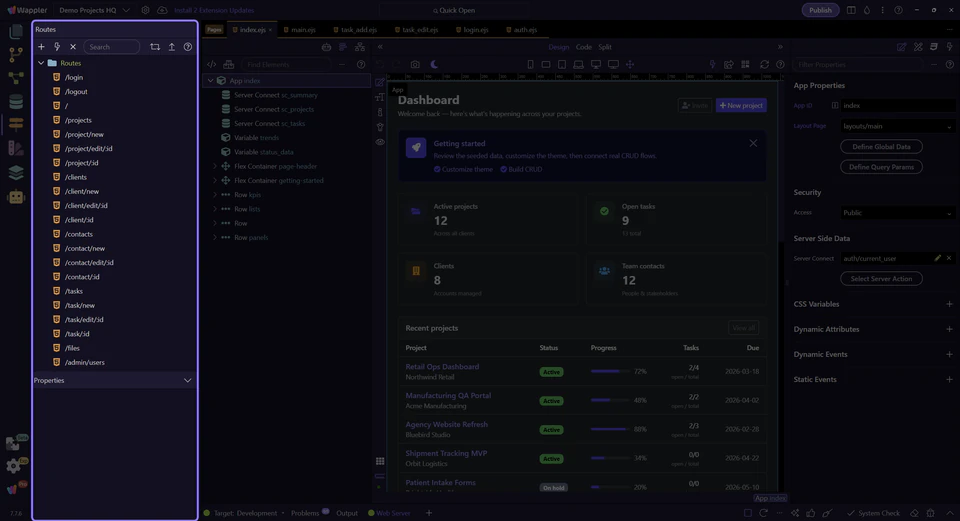
Task: Click the thumbs up icon in status bar
Action: click(811, 513)
